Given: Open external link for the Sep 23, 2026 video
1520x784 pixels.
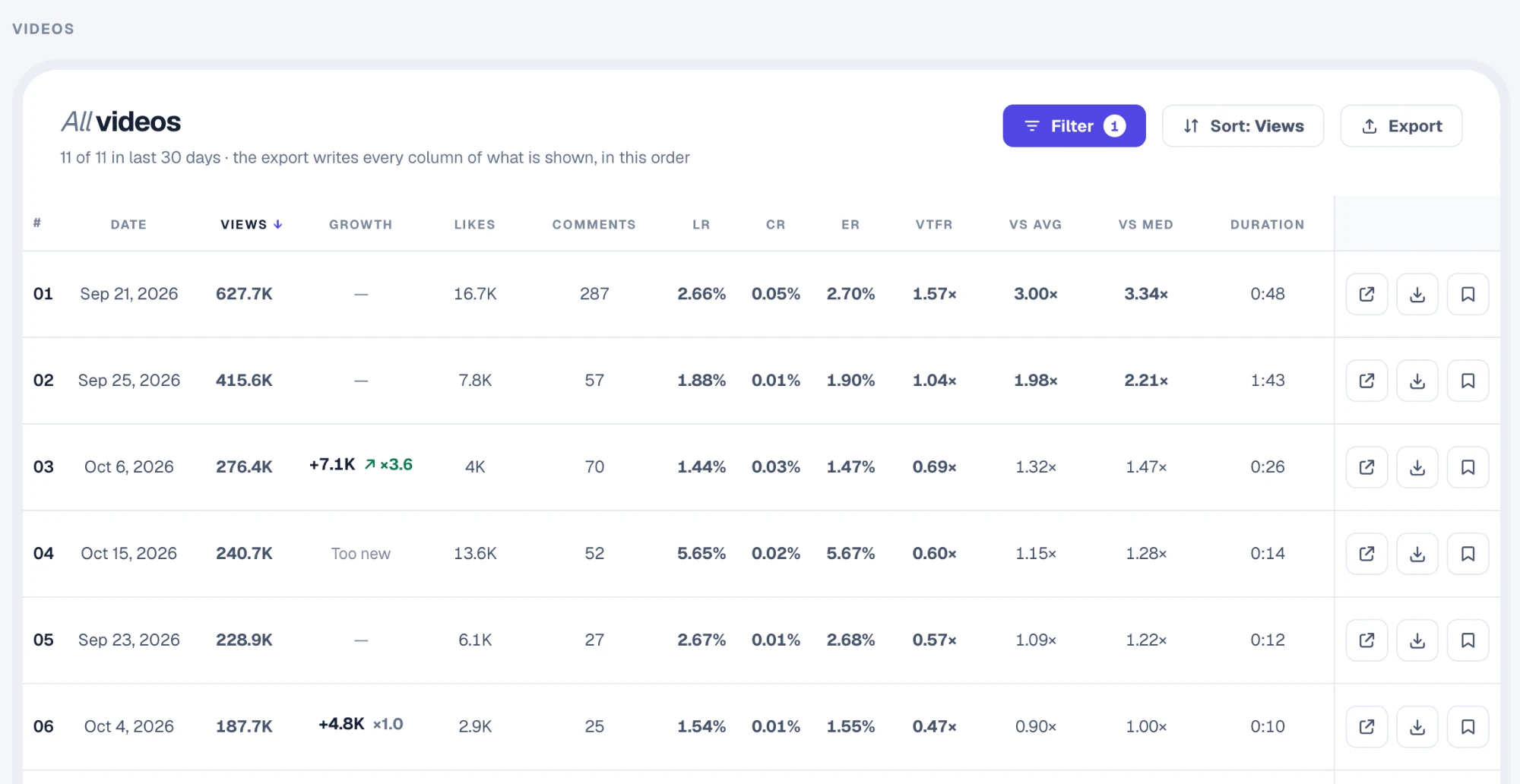Looking at the screenshot, I should (1366, 640).
